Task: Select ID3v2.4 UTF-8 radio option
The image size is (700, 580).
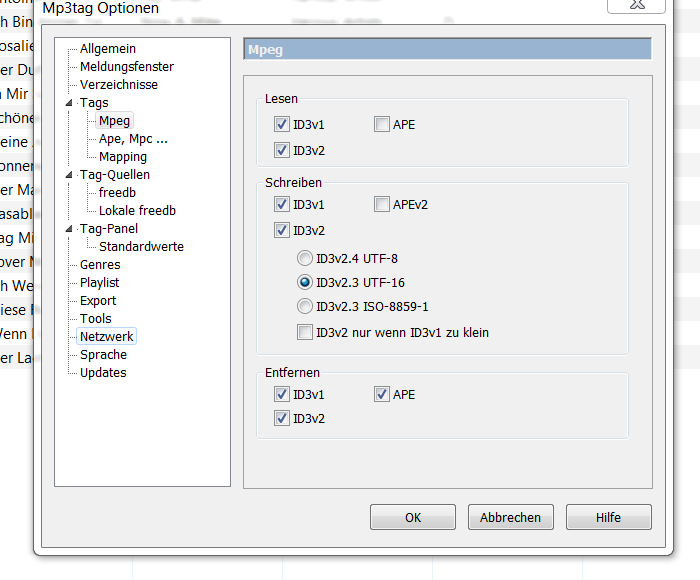Action: (305, 258)
